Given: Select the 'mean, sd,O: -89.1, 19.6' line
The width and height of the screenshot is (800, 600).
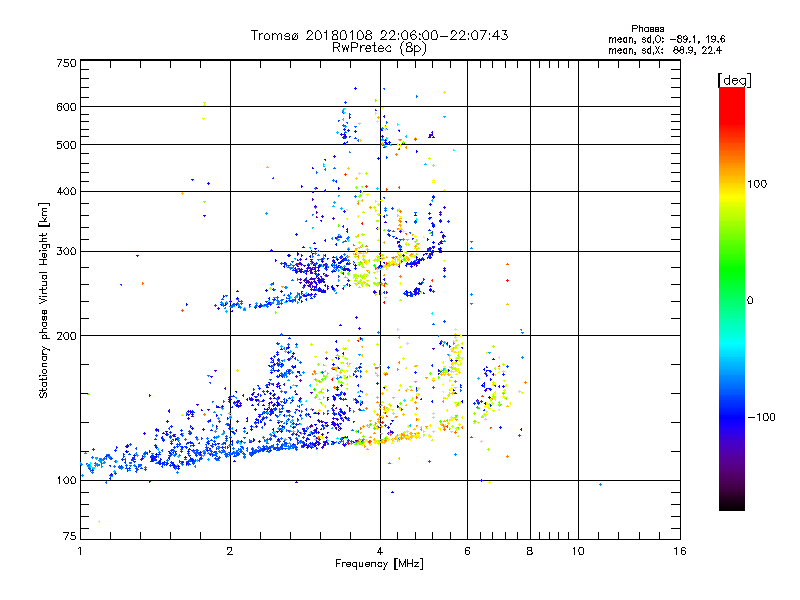Looking at the screenshot, I should point(666,39).
